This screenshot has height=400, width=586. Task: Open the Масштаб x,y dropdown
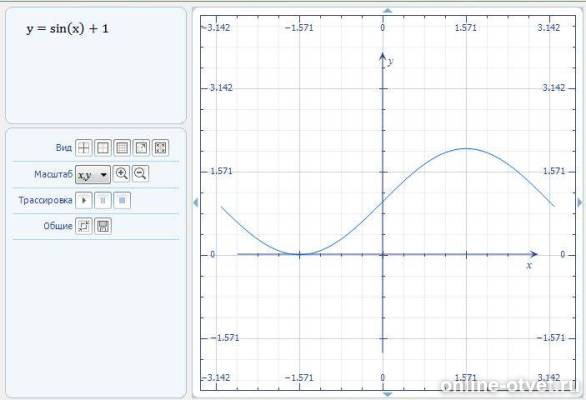coord(93,175)
